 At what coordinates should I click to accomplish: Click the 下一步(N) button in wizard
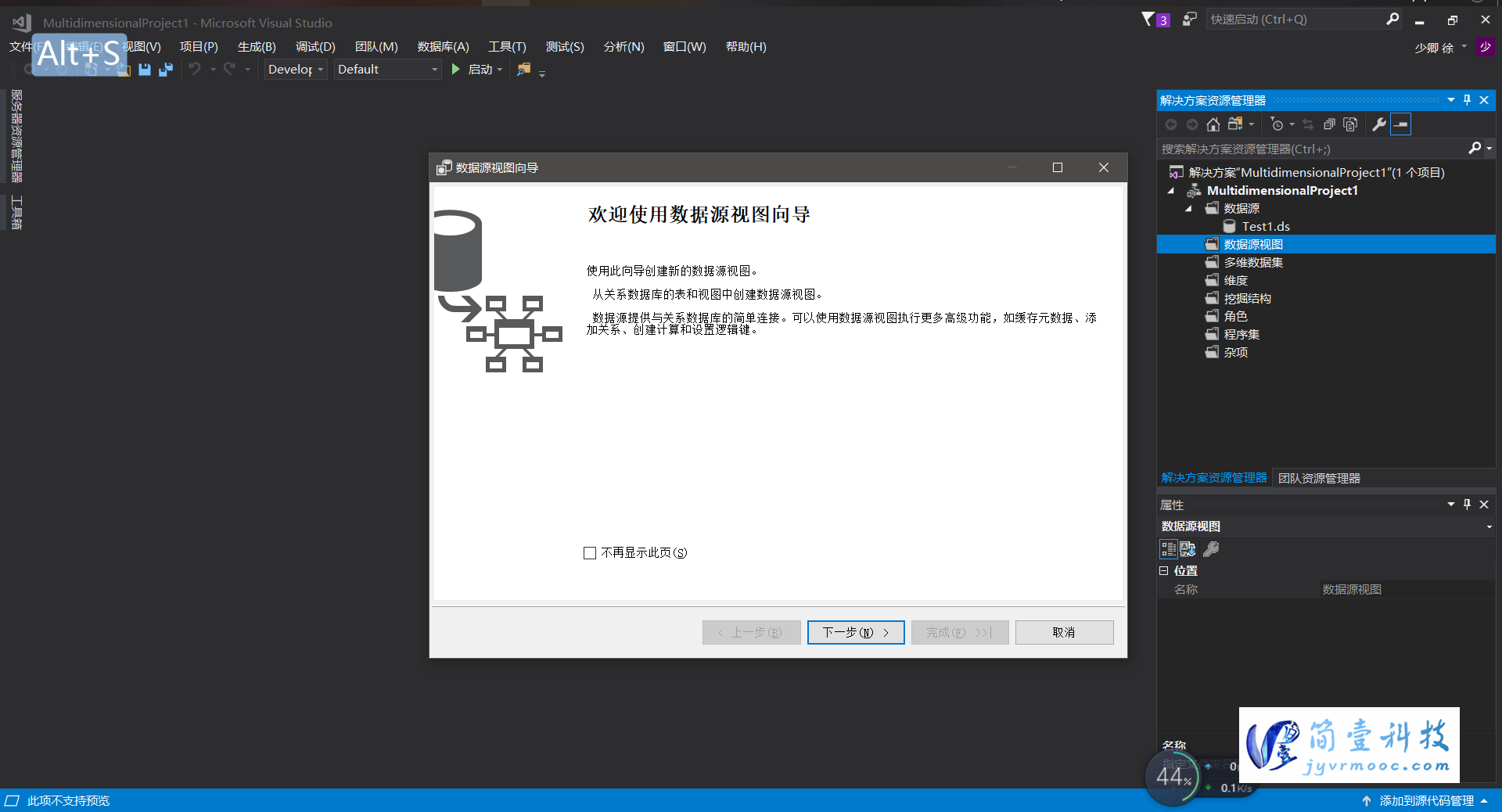coord(856,632)
